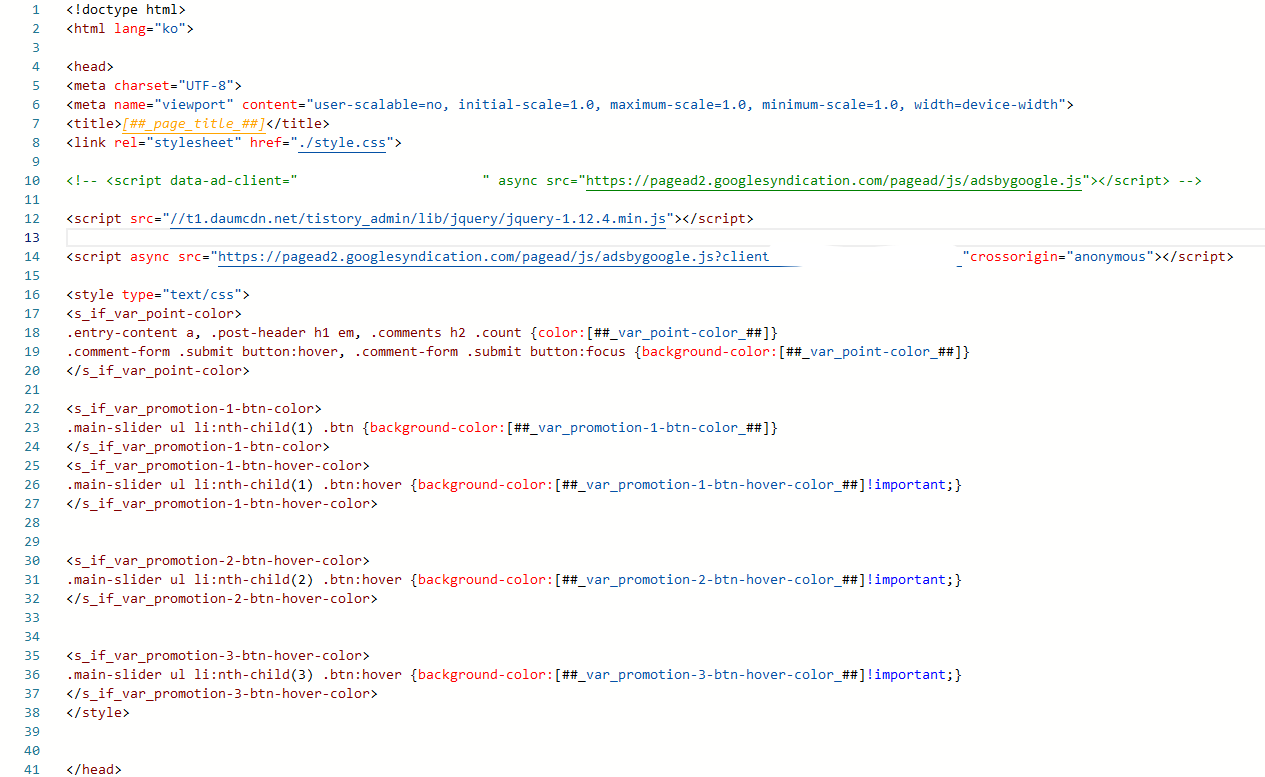Select the html lang="ko" tag
This screenshot has height=777, width=1265.
pyautogui.click(x=130, y=28)
